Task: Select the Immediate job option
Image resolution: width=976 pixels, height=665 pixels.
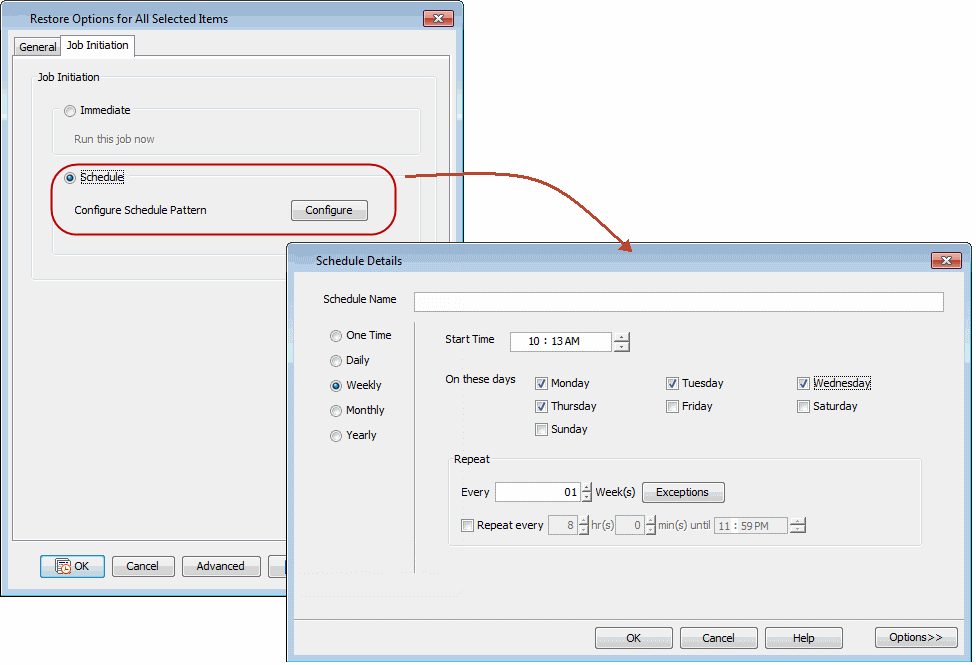Action: (69, 111)
